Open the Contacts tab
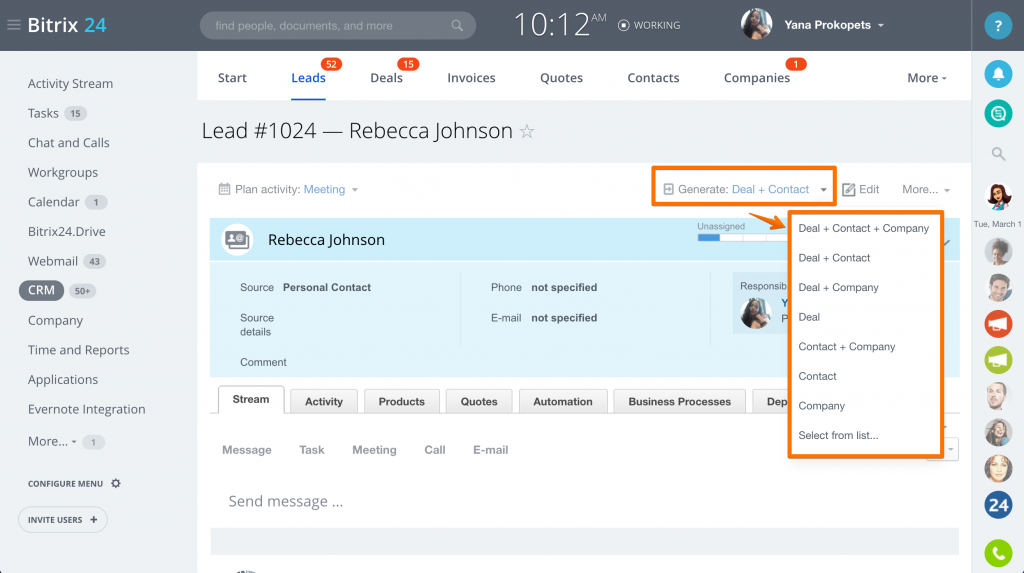 653,78
